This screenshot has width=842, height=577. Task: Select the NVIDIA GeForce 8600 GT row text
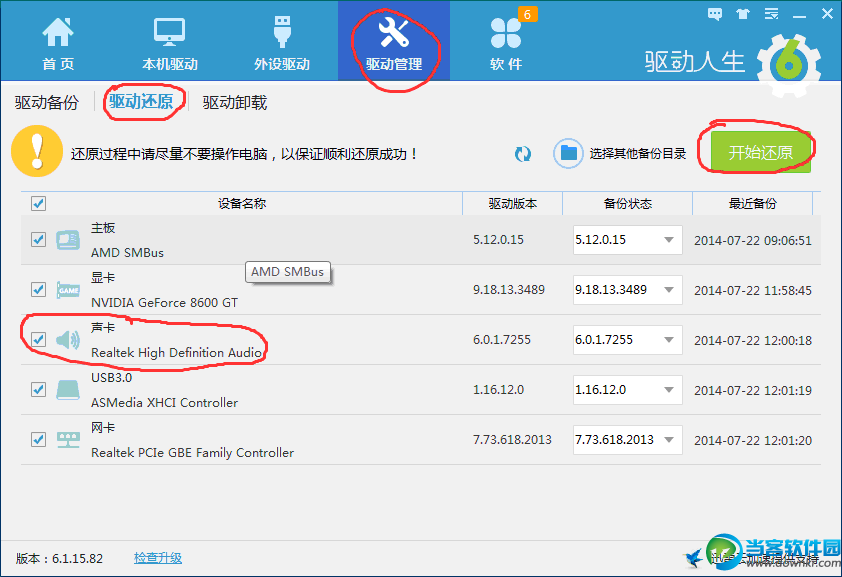[x=164, y=303]
